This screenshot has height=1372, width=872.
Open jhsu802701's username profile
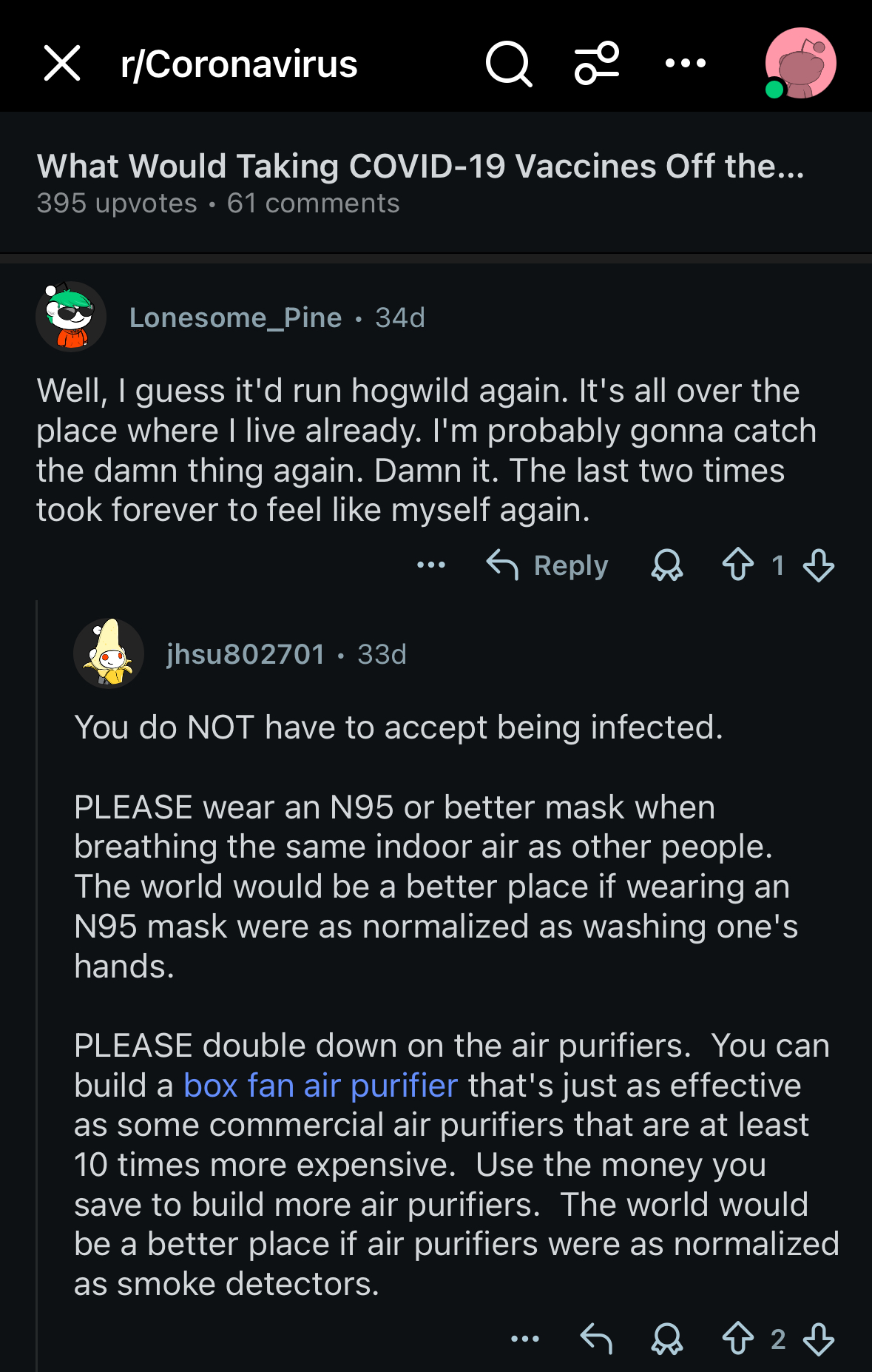[x=246, y=654]
